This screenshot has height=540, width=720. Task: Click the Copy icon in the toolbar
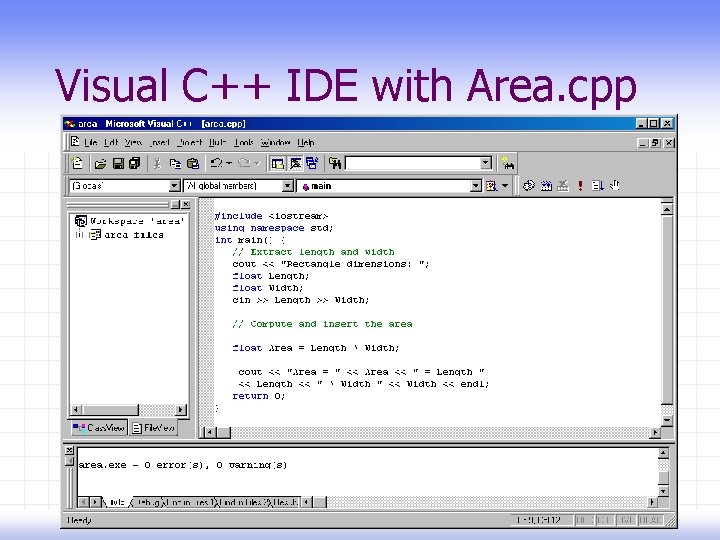click(x=175, y=163)
